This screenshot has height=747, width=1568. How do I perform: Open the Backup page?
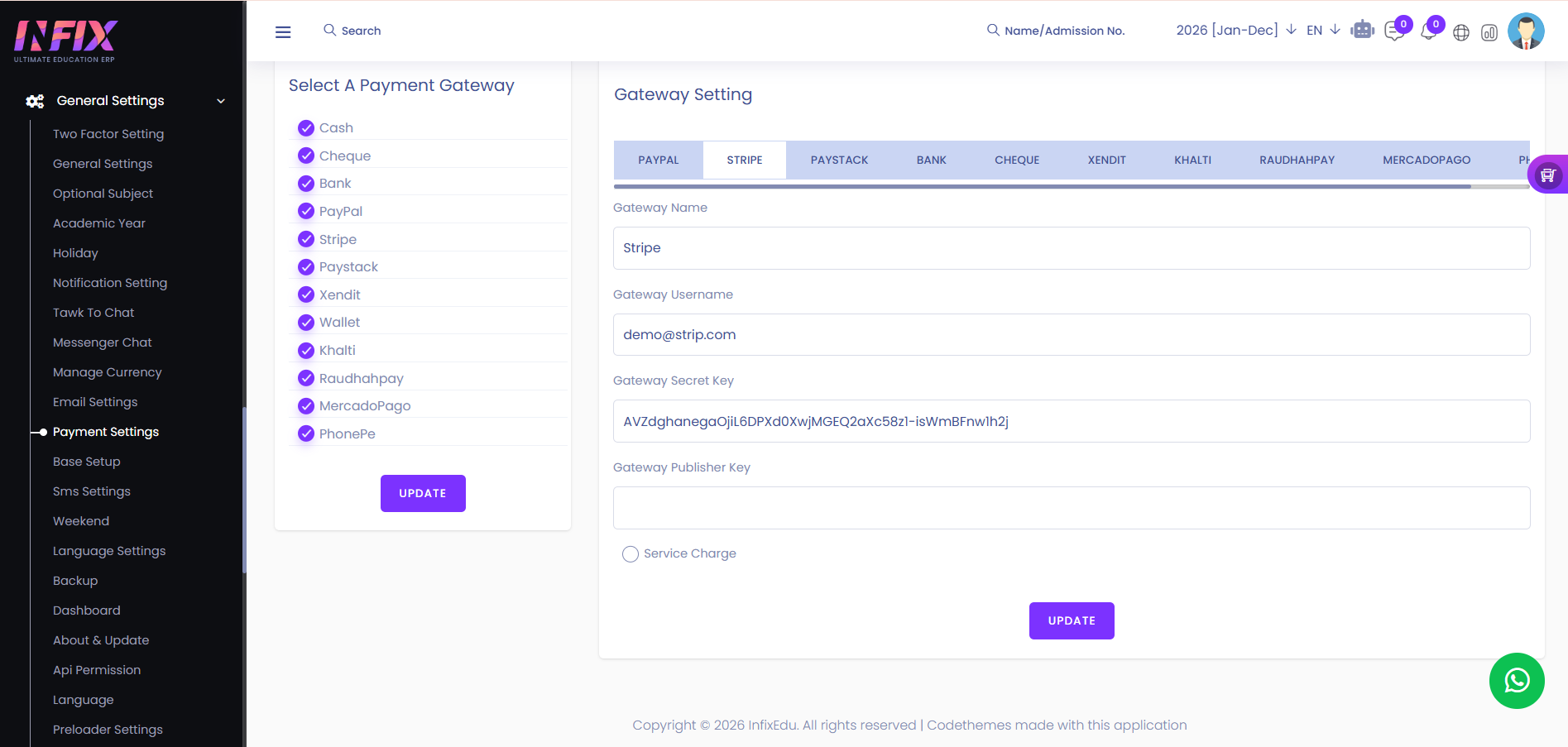pyautogui.click(x=75, y=581)
